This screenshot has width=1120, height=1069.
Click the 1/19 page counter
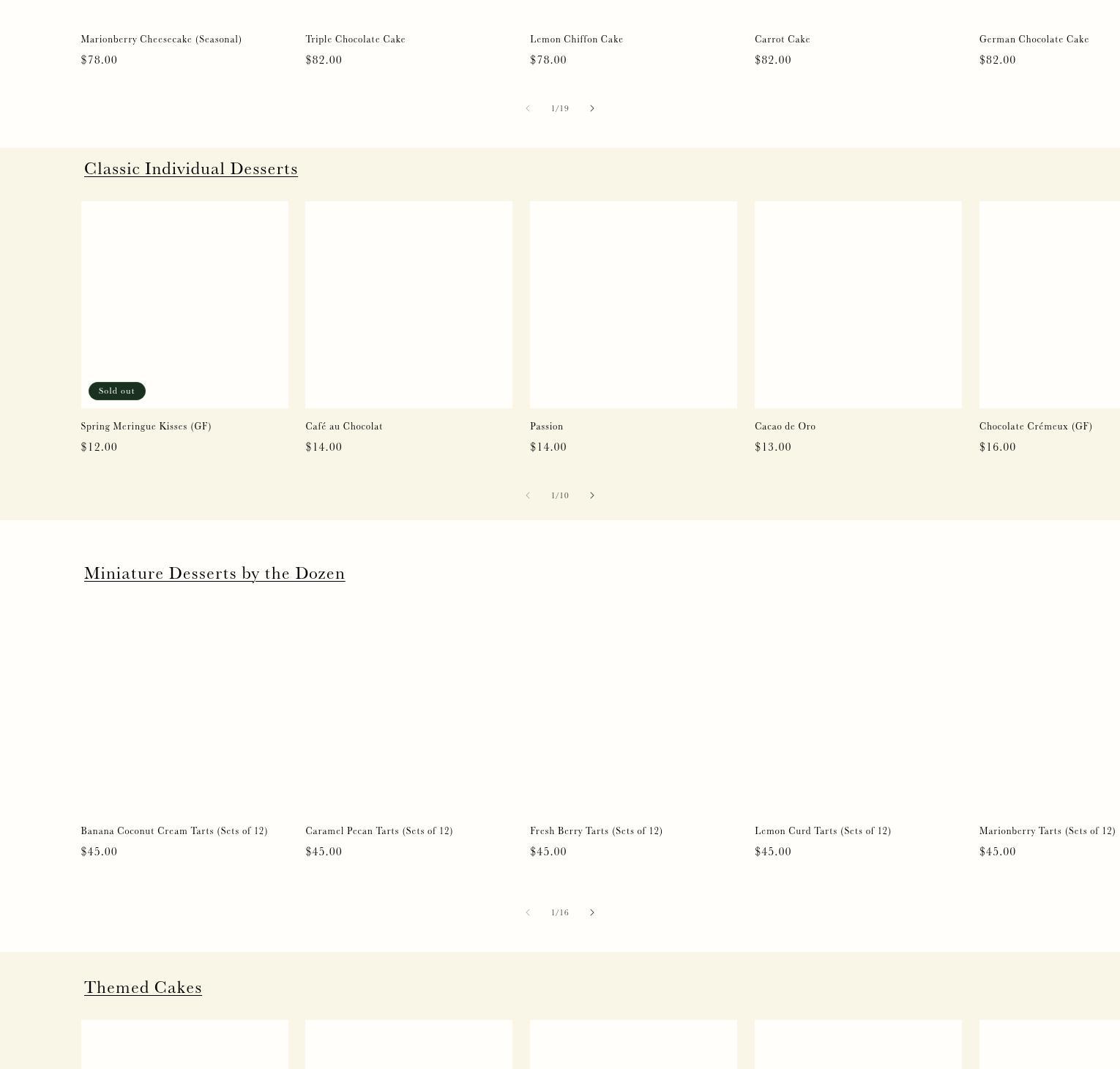pos(560,108)
